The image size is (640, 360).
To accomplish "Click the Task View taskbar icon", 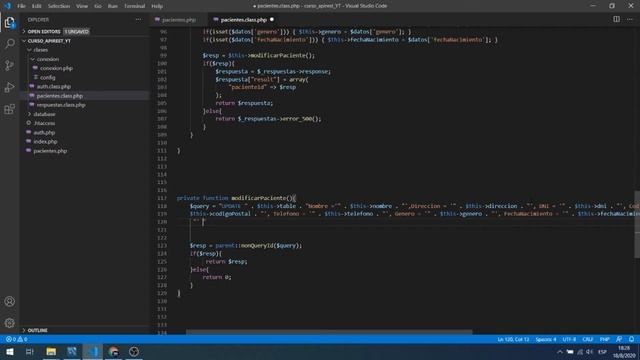I will tap(29, 351).
